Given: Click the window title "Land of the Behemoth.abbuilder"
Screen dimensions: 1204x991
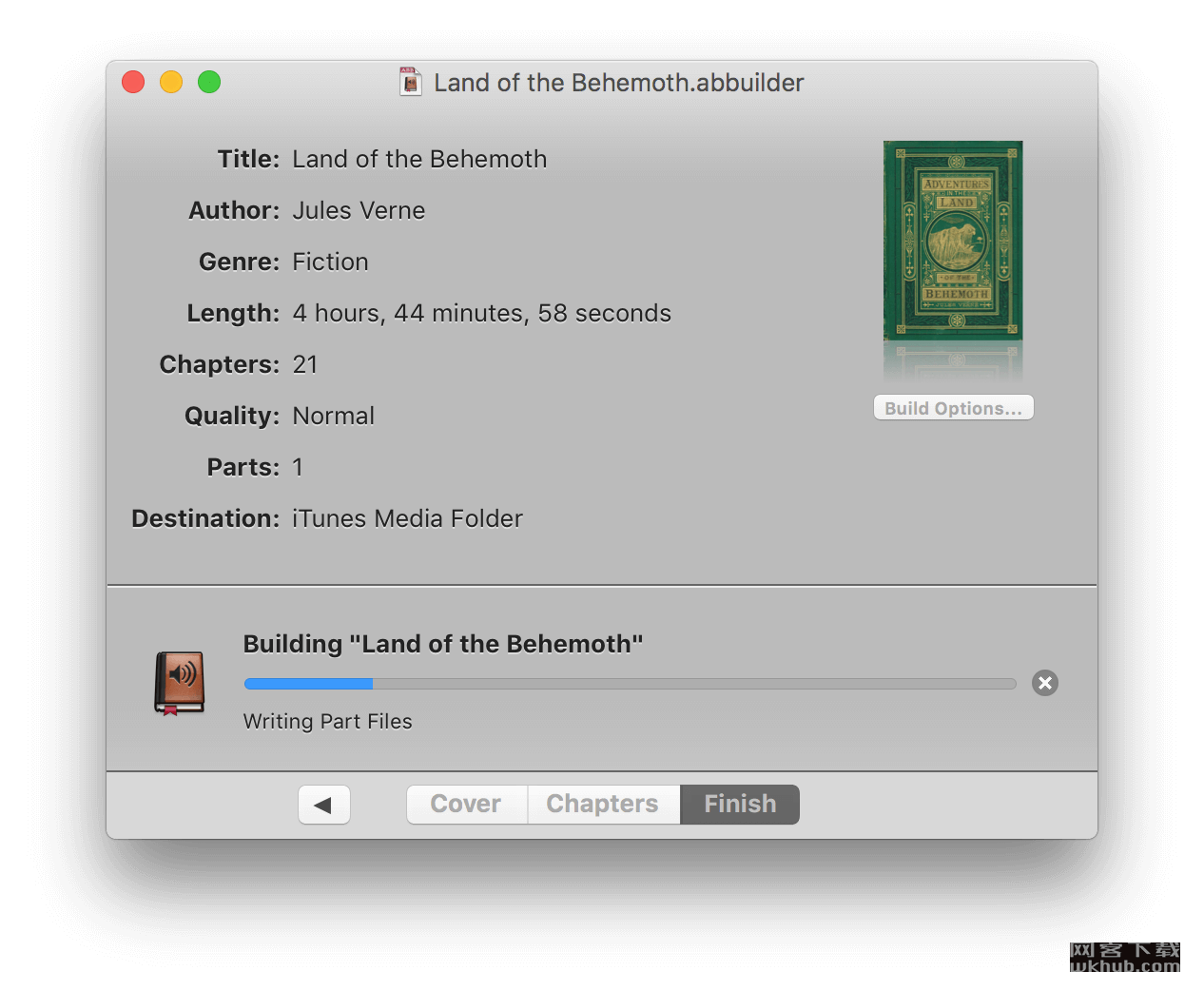Looking at the screenshot, I should (x=619, y=83).
